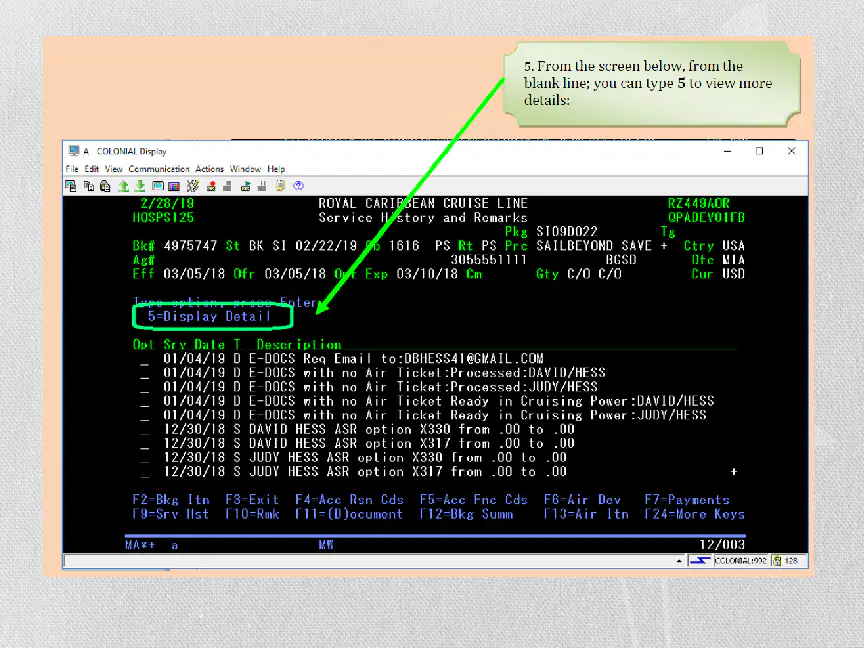Open Display settings toolbar icon
This screenshot has width=864, height=648.
point(158,186)
